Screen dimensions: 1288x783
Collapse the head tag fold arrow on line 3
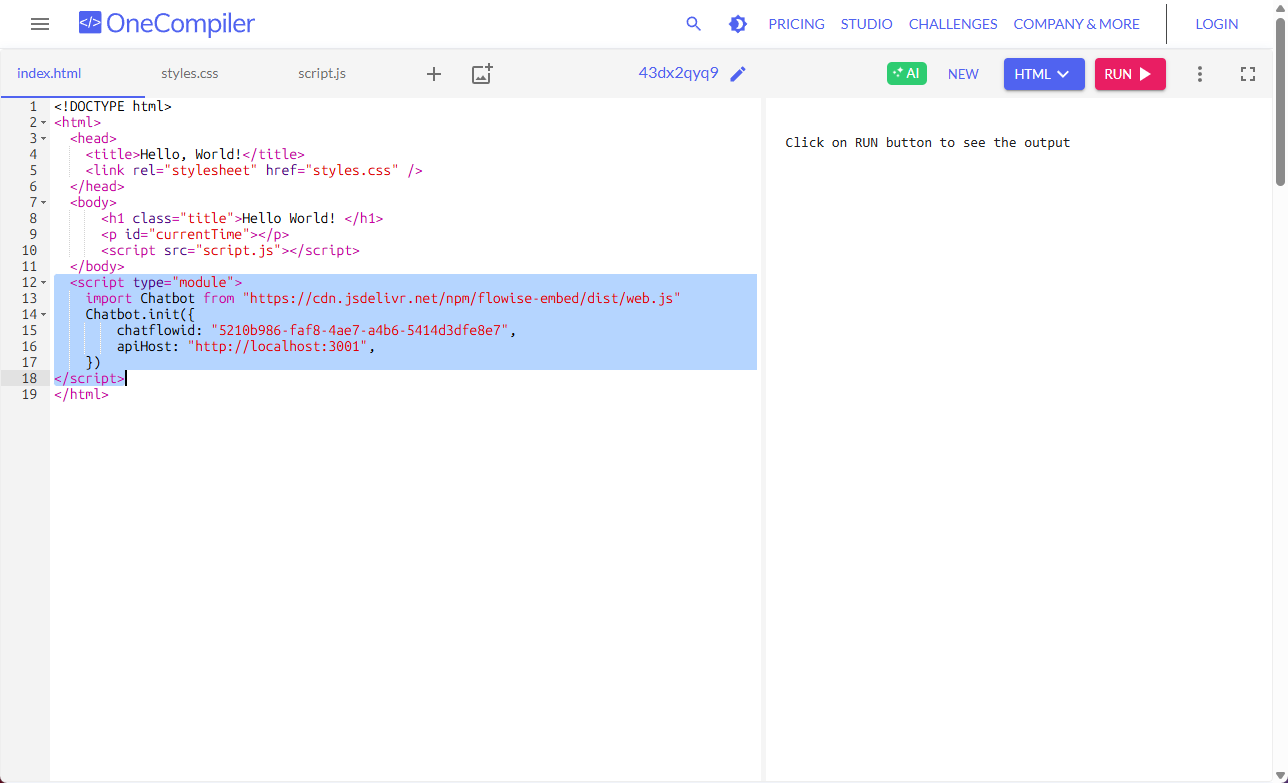tap(44, 138)
